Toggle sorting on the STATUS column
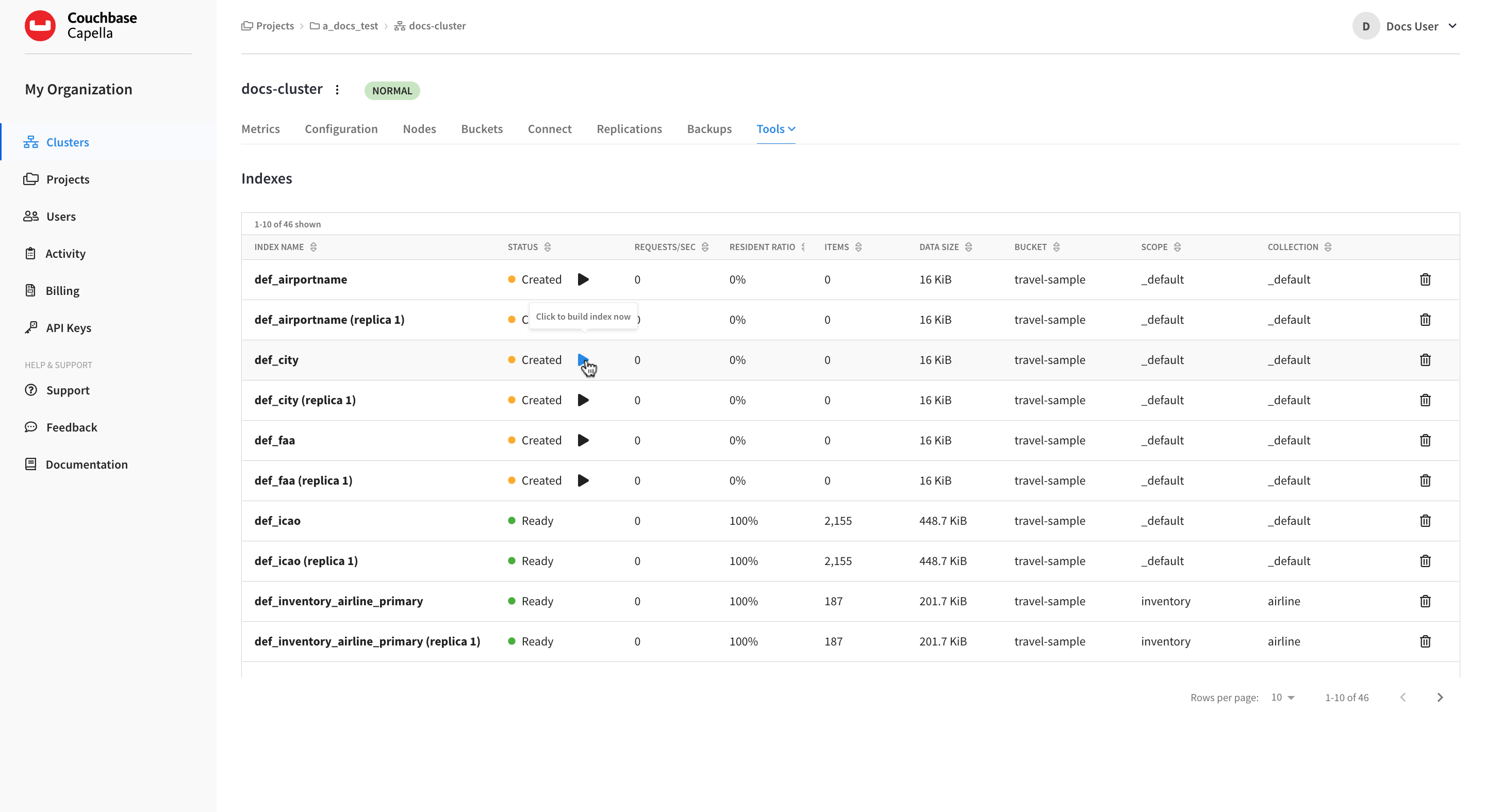This screenshot has width=1485, height=812. (547, 246)
